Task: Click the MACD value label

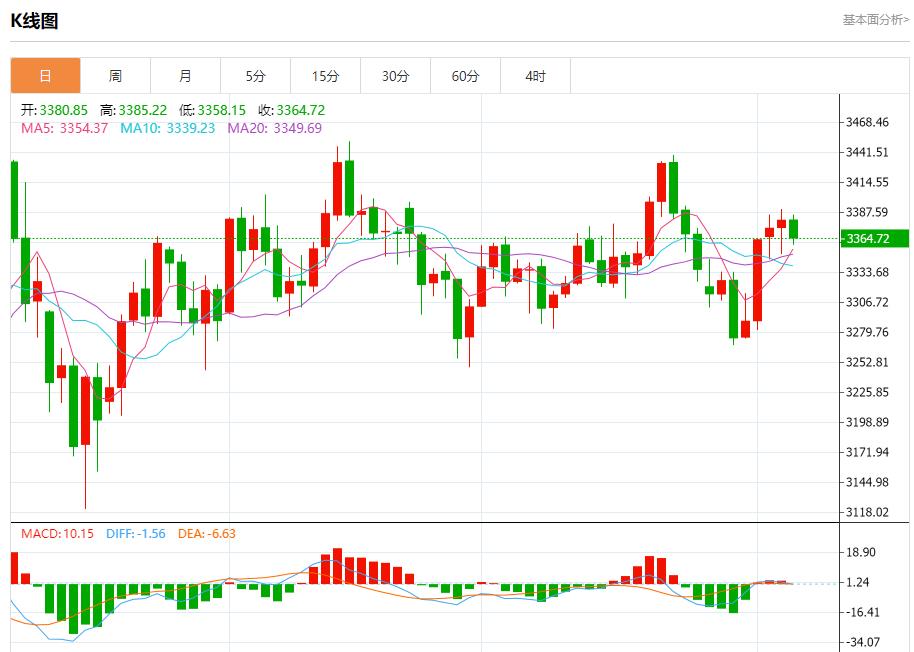Action: tap(57, 533)
